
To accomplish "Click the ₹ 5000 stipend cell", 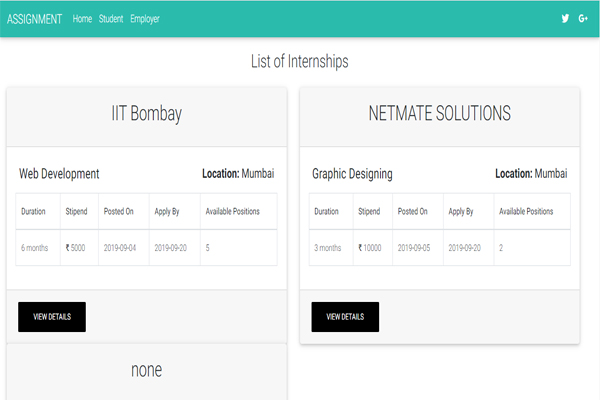I will tap(79, 248).
